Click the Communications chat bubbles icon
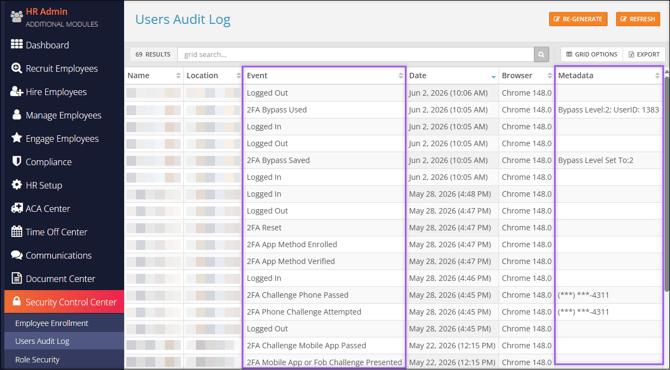This screenshot has height=370, width=670. point(17,255)
